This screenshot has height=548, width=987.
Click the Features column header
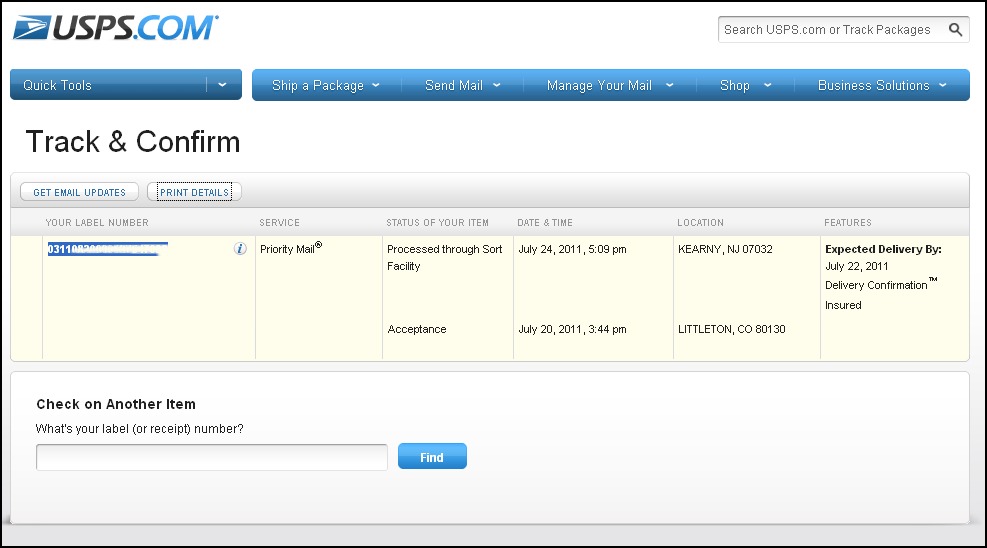[x=848, y=223]
